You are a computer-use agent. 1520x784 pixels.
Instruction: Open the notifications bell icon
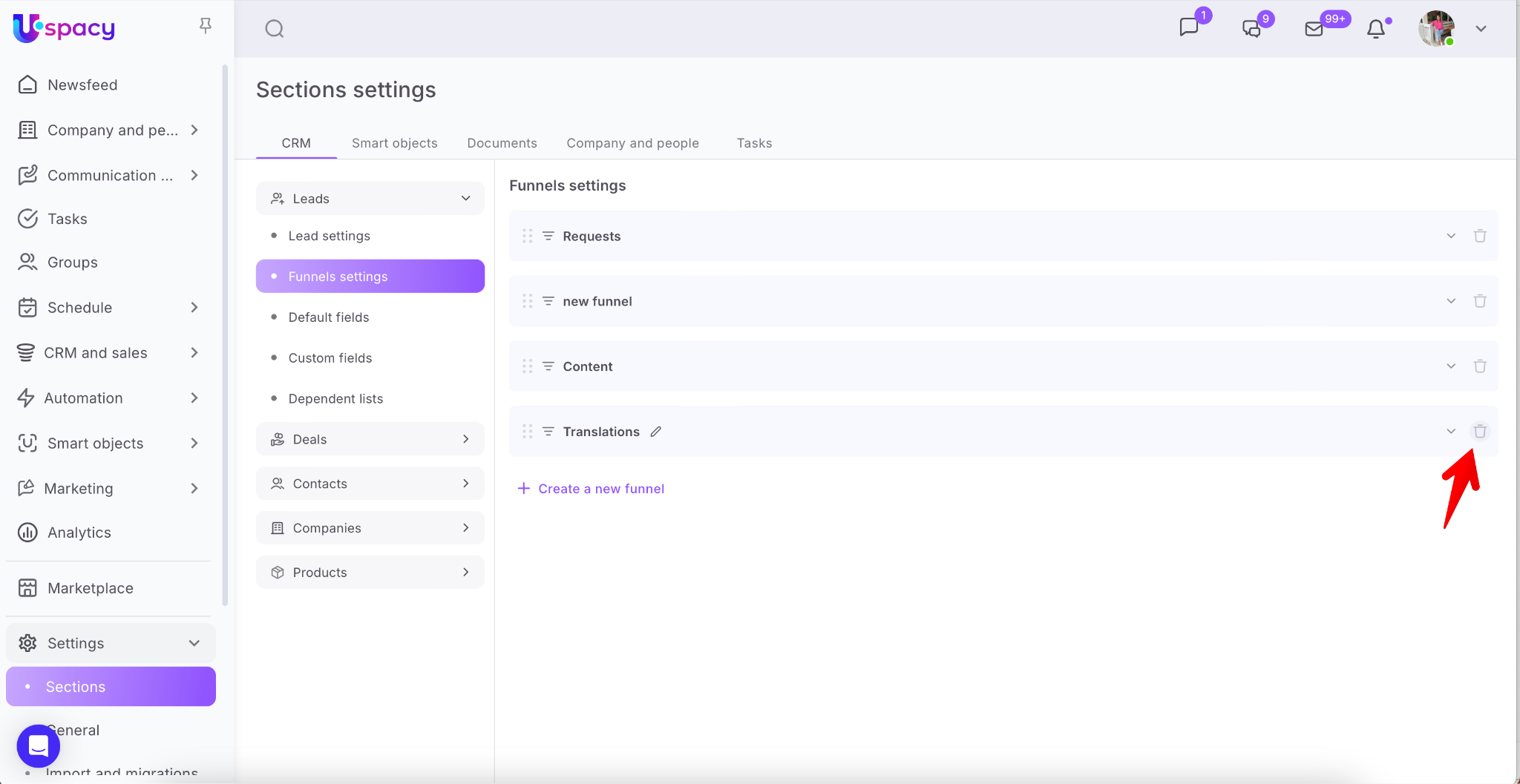(x=1376, y=29)
